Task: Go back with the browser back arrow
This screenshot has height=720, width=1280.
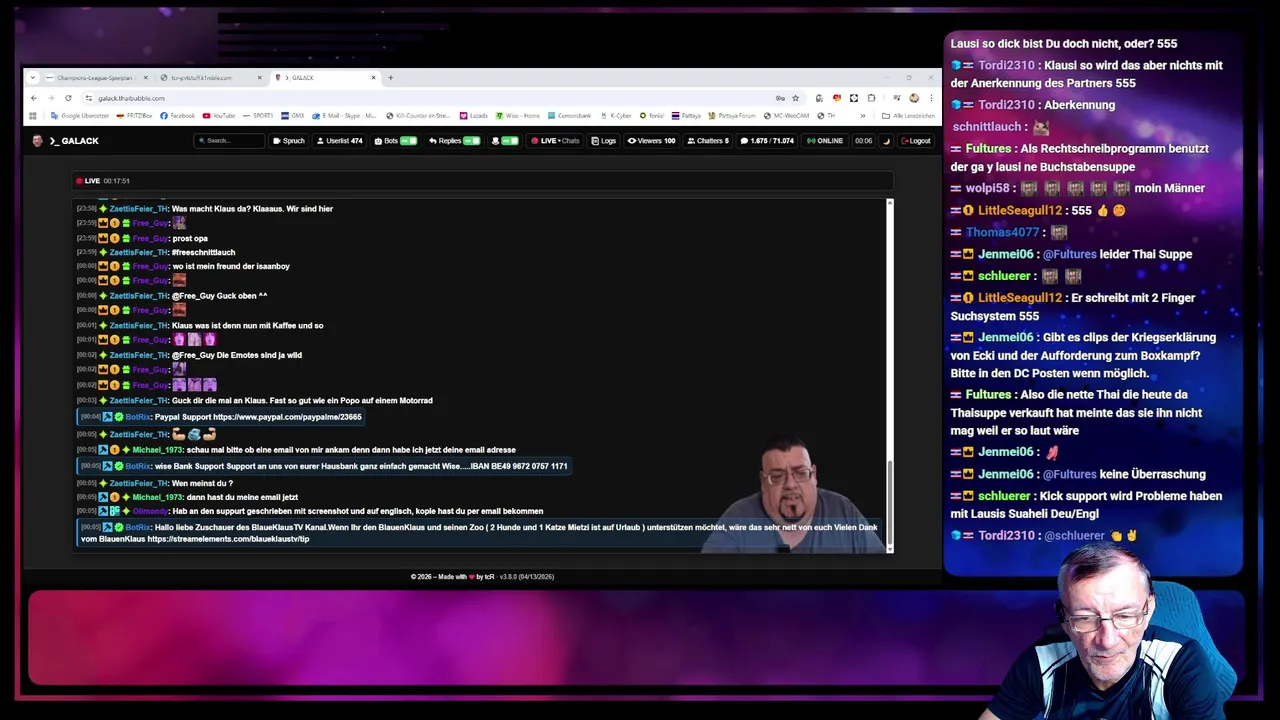Action: 34,98
